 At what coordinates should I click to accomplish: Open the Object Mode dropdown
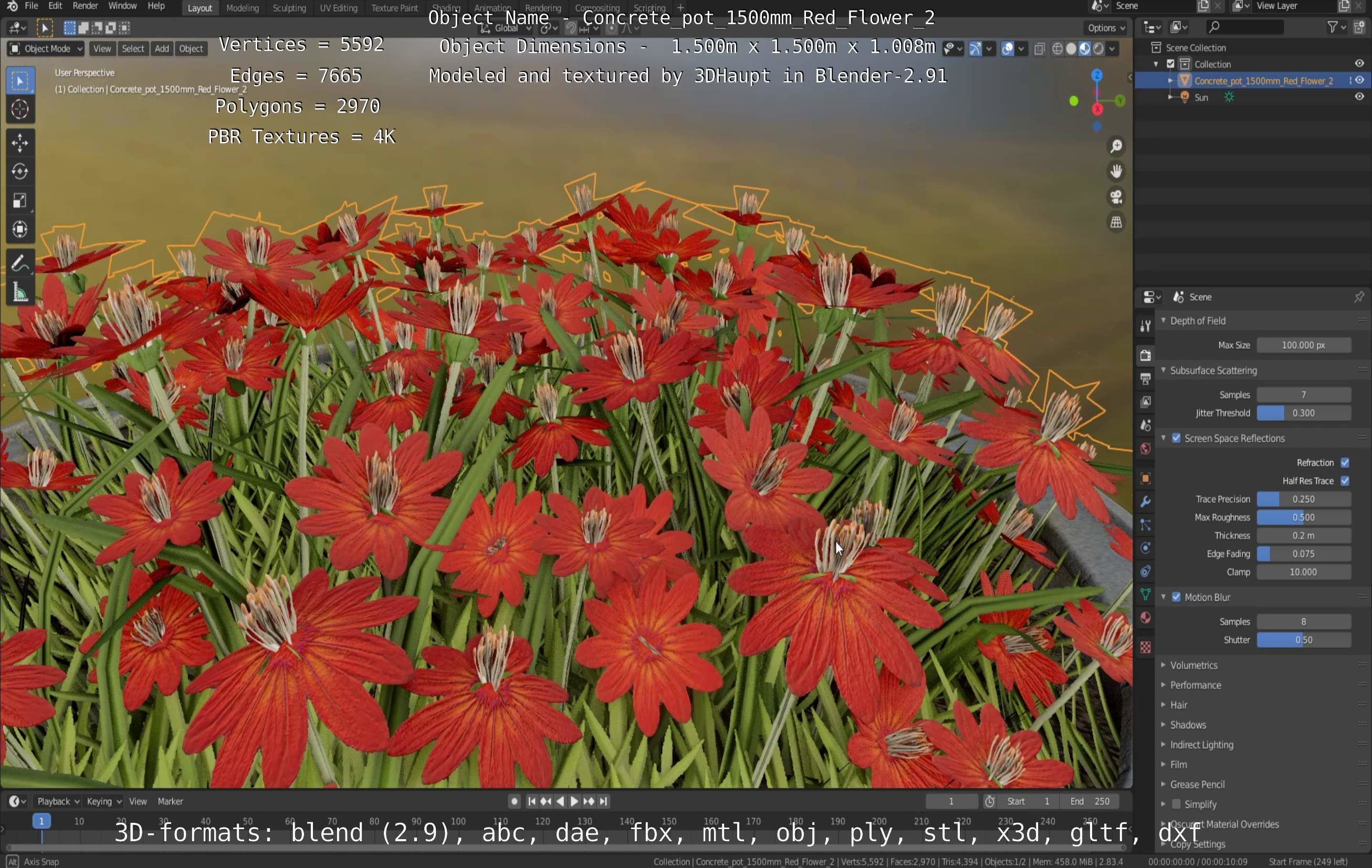(x=46, y=49)
